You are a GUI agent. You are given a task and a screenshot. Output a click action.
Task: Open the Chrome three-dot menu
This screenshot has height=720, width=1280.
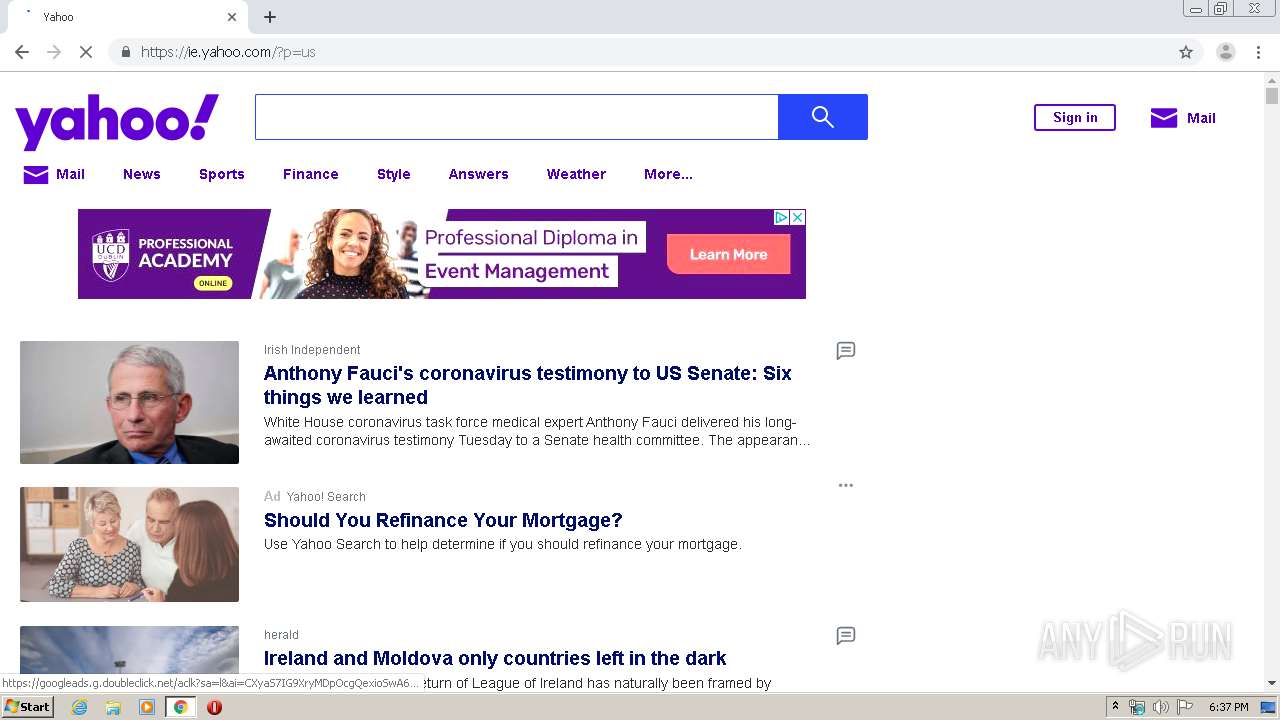point(1259,52)
